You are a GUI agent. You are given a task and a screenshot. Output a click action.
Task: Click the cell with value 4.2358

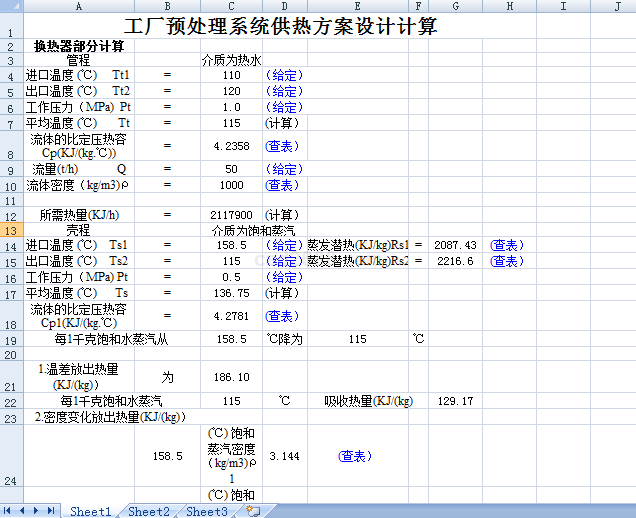click(231, 146)
